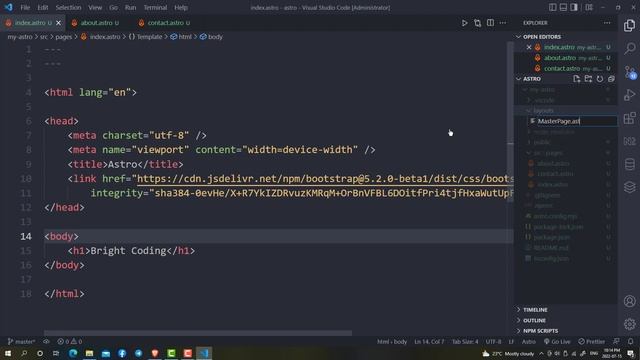Click the MasterPage.ast filename input field
The width and height of the screenshot is (640, 360).
[x=573, y=121]
